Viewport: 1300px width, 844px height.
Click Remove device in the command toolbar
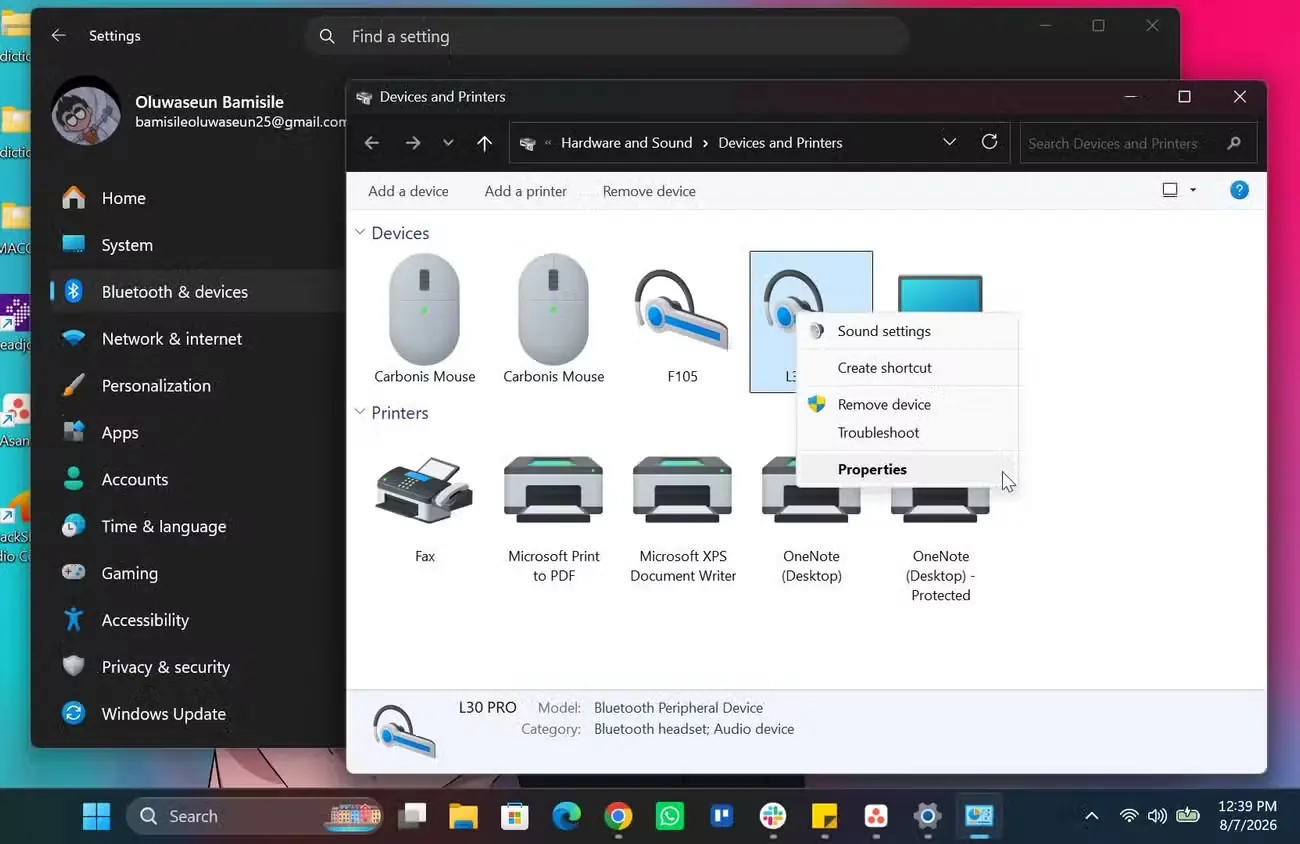click(x=649, y=191)
